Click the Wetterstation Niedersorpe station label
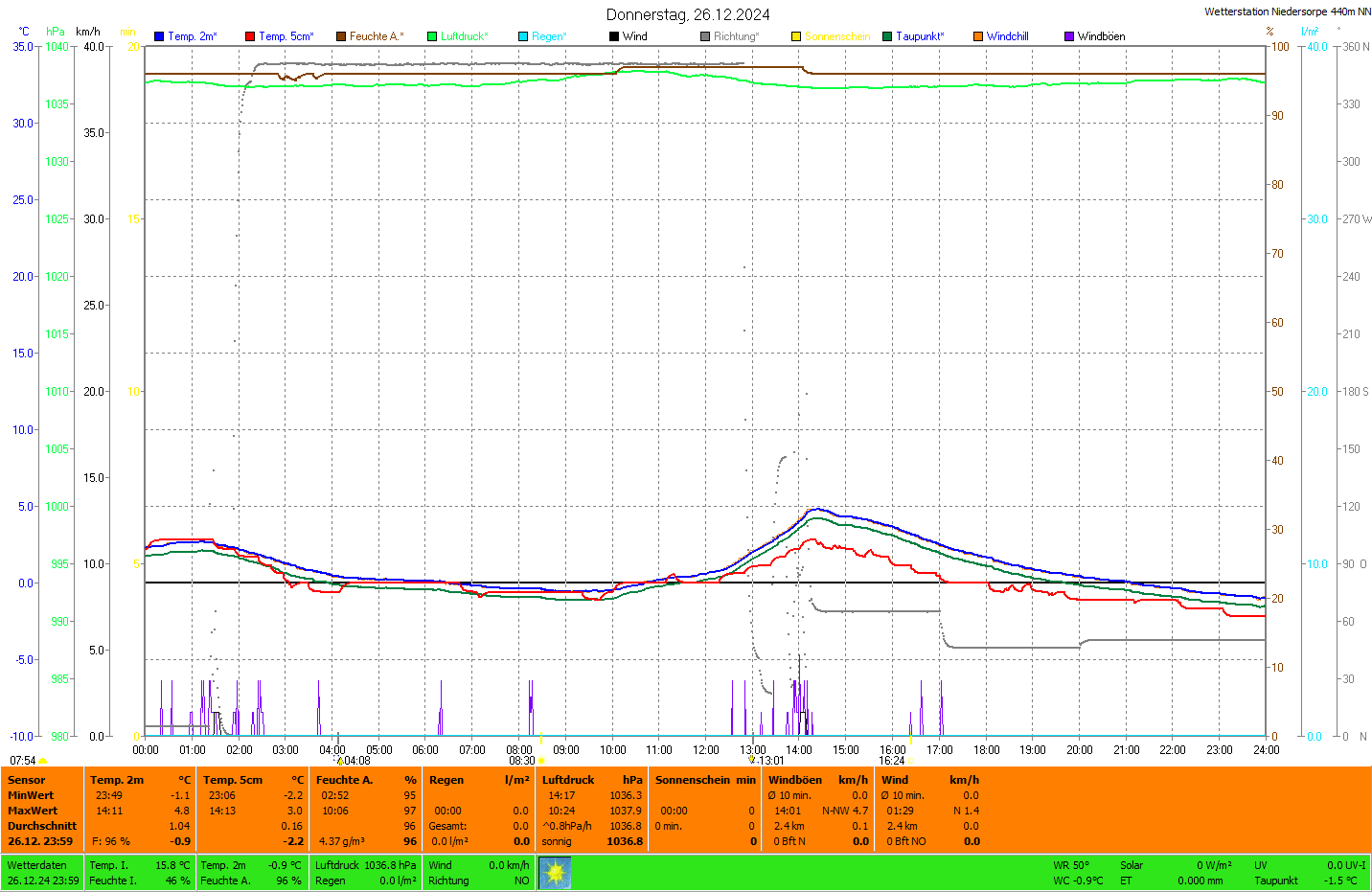The height and width of the screenshot is (892, 1372). (x=1287, y=11)
